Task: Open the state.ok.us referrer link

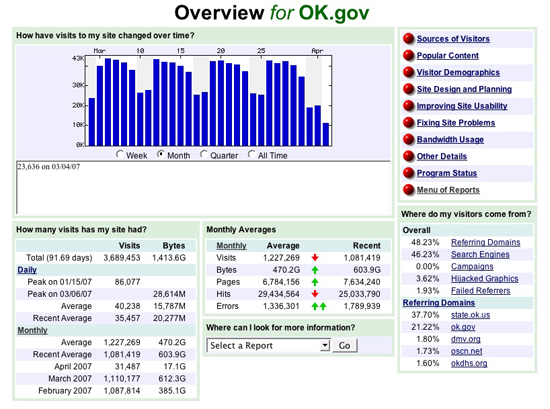Action: [x=470, y=315]
